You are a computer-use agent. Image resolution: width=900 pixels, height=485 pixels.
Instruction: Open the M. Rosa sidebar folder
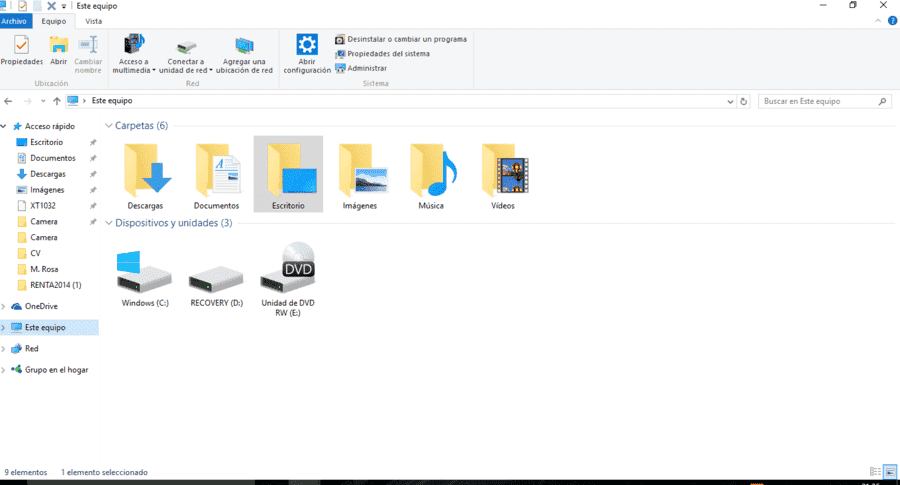(44, 269)
